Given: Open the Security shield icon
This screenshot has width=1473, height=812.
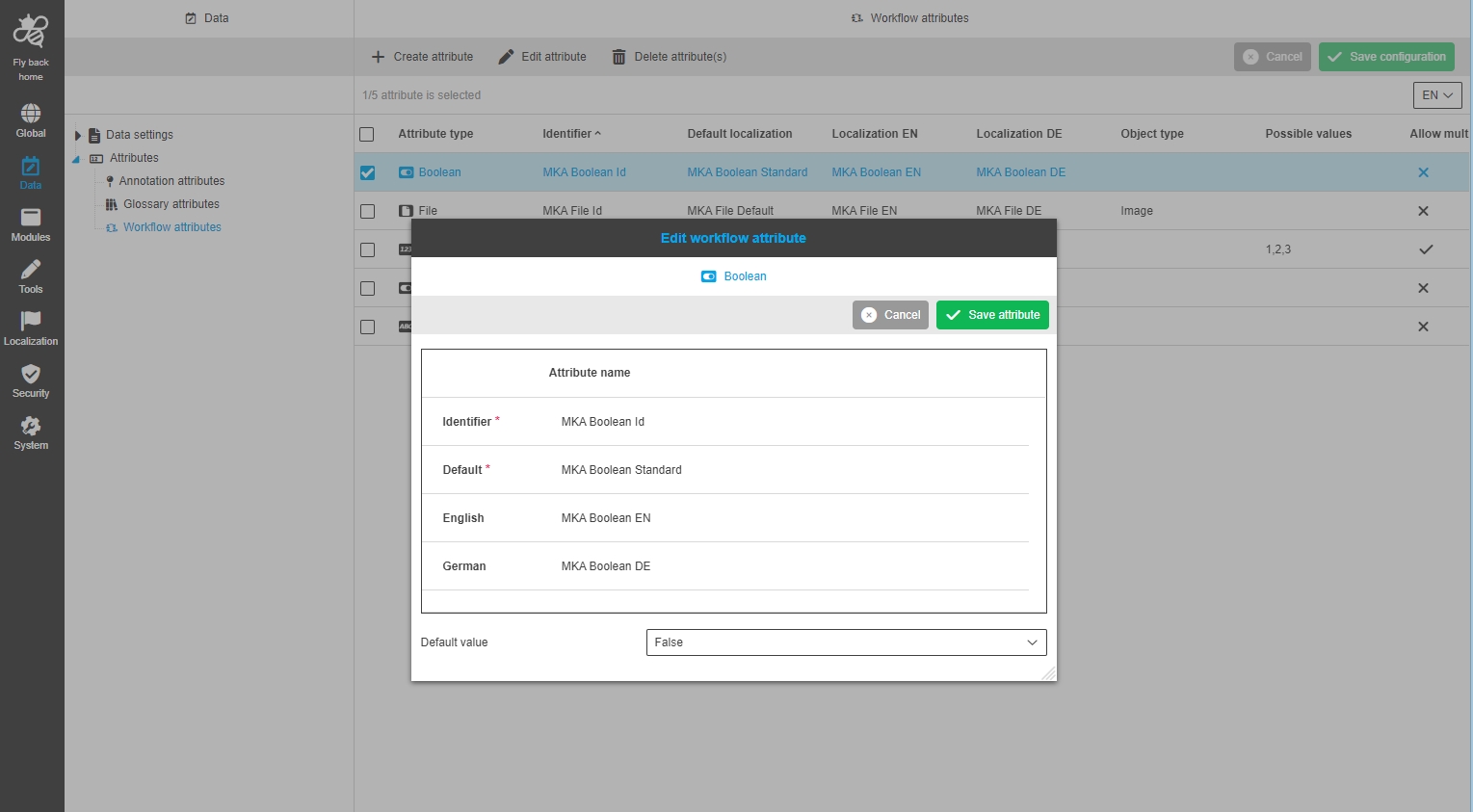Looking at the screenshot, I should pos(31,373).
